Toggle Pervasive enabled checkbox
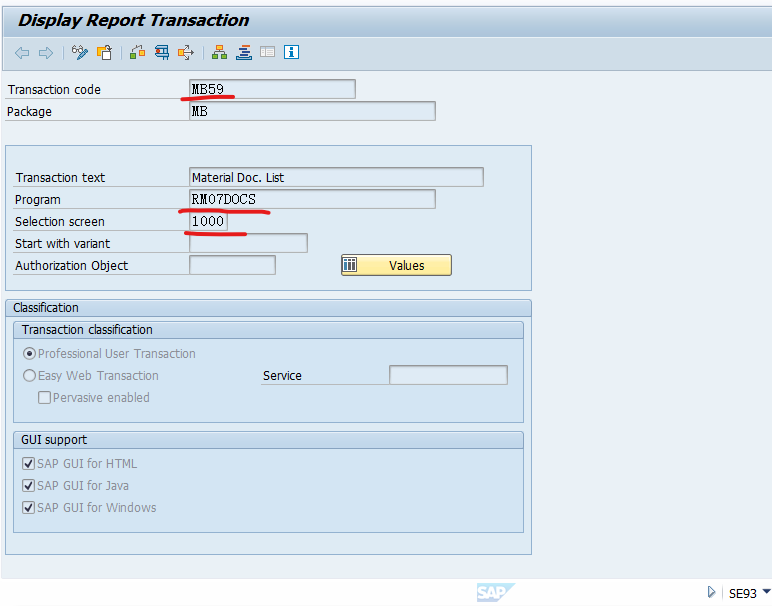This screenshot has height=606, width=772. click(44, 397)
